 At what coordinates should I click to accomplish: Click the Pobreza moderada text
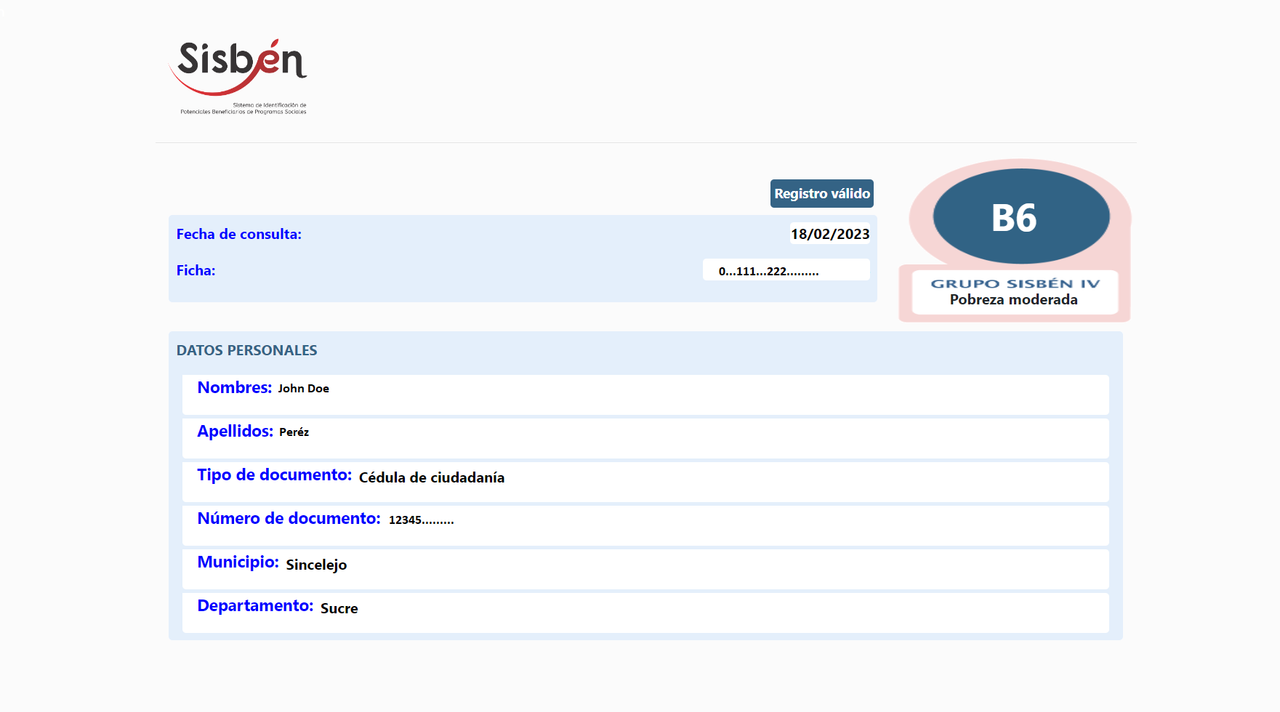click(1014, 299)
